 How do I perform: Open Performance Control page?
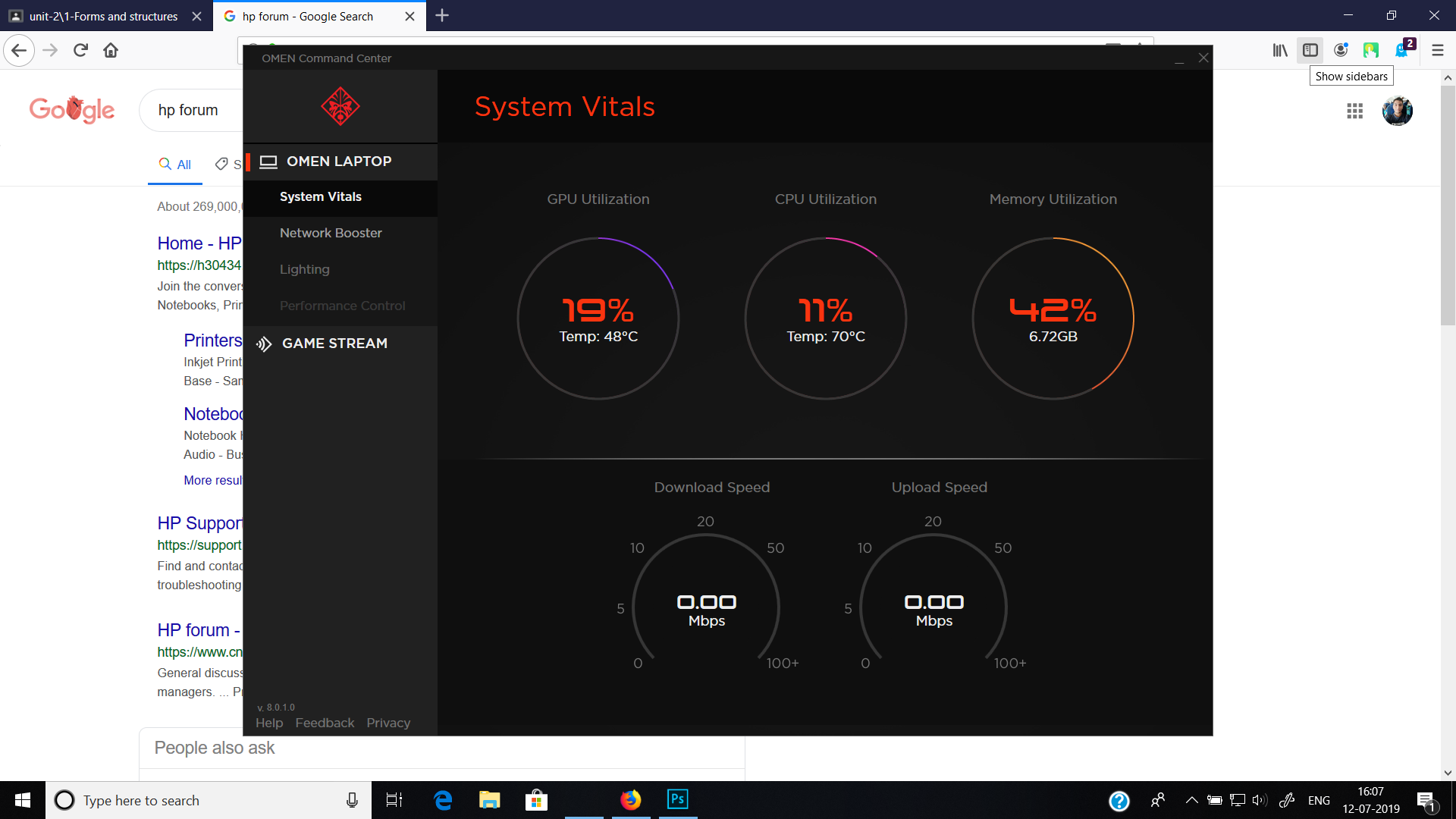(x=340, y=306)
